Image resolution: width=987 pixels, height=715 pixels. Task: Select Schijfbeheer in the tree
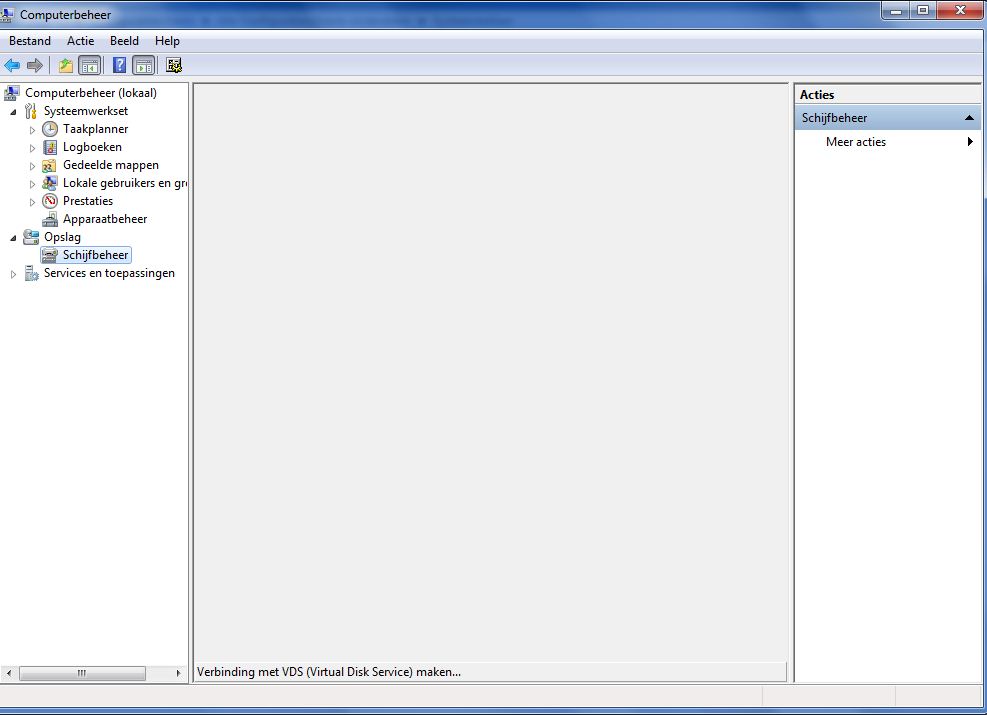click(x=96, y=255)
